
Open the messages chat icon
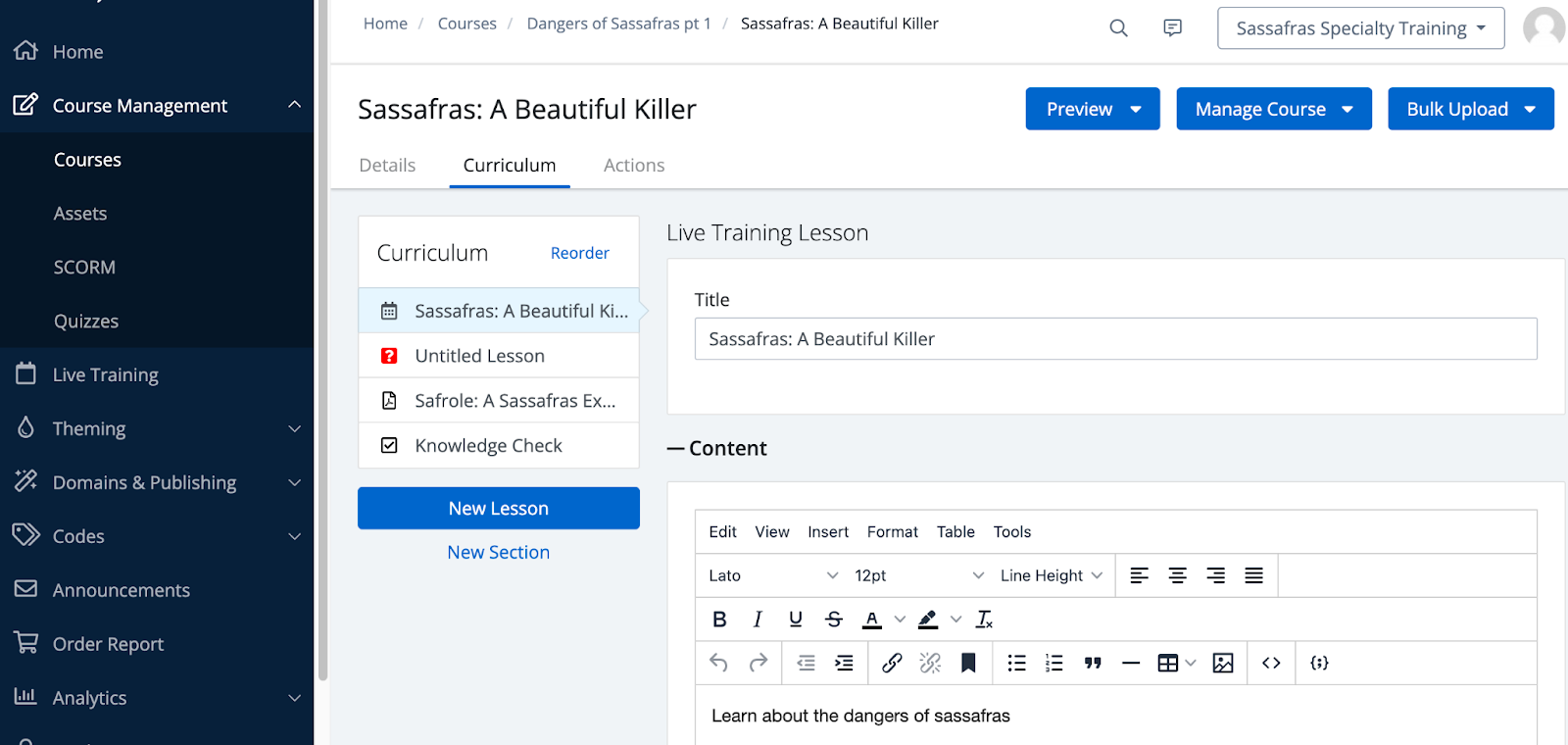(x=1172, y=28)
